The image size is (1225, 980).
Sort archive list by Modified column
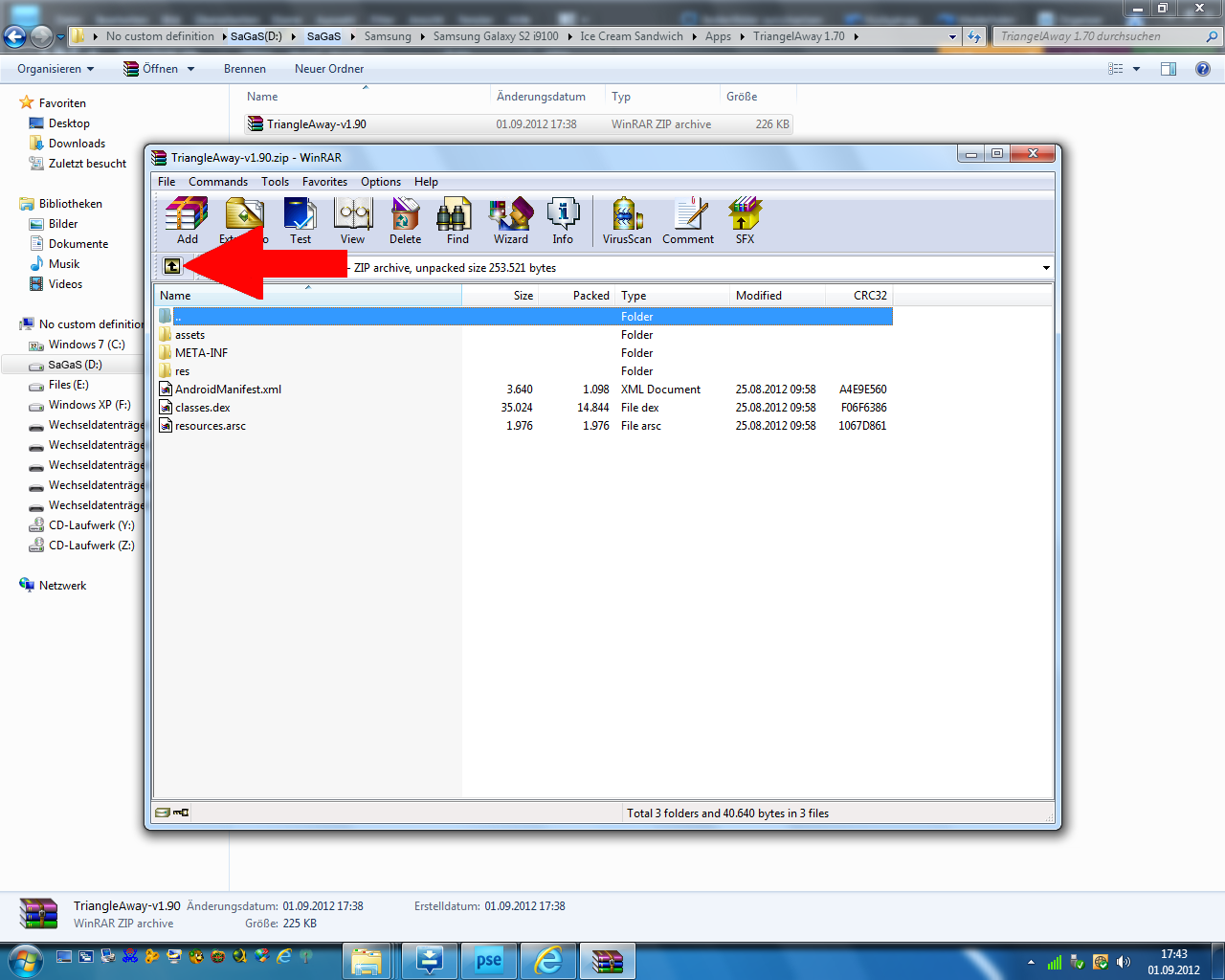(777, 296)
